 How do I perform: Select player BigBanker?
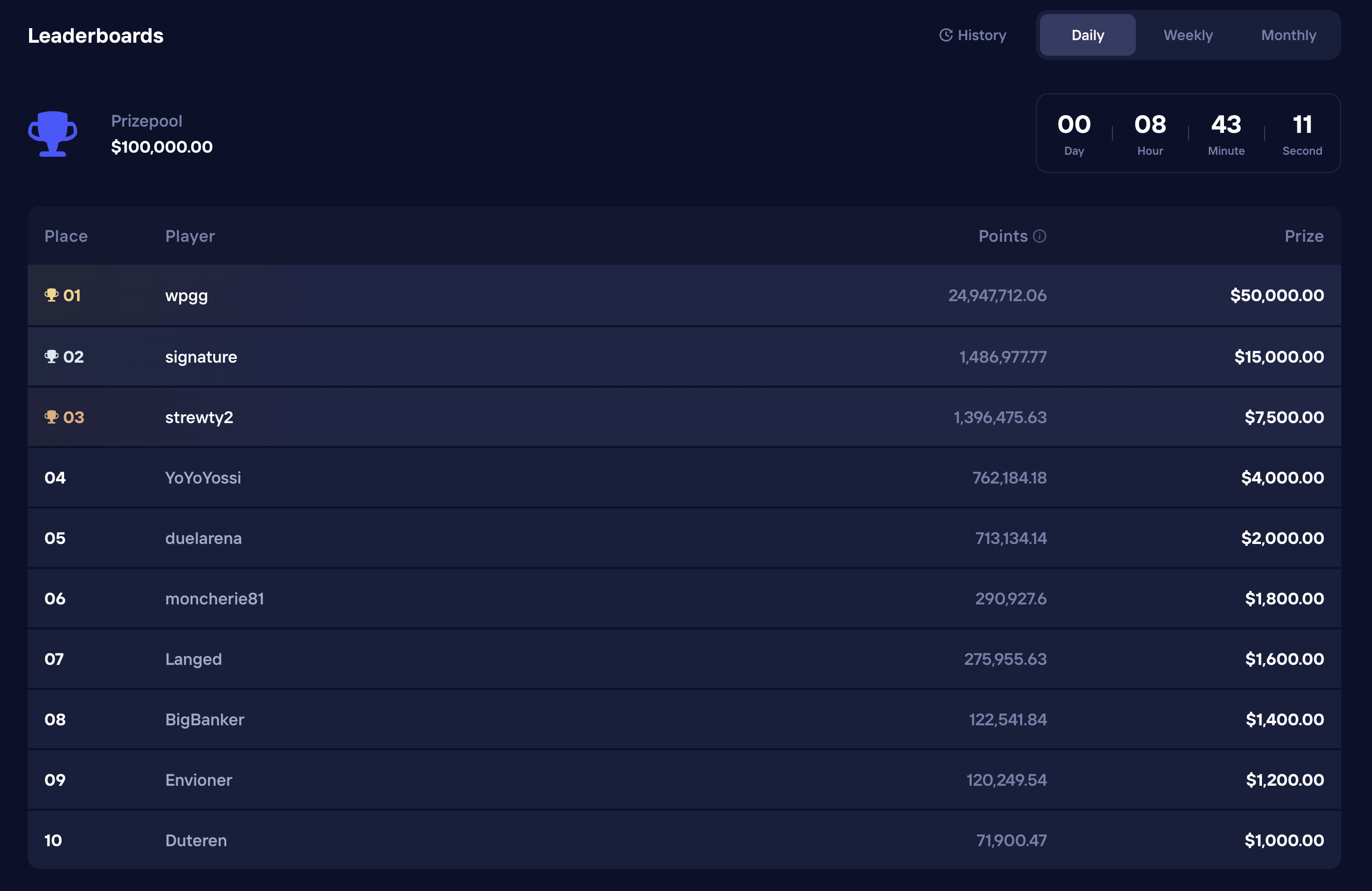(205, 720)
